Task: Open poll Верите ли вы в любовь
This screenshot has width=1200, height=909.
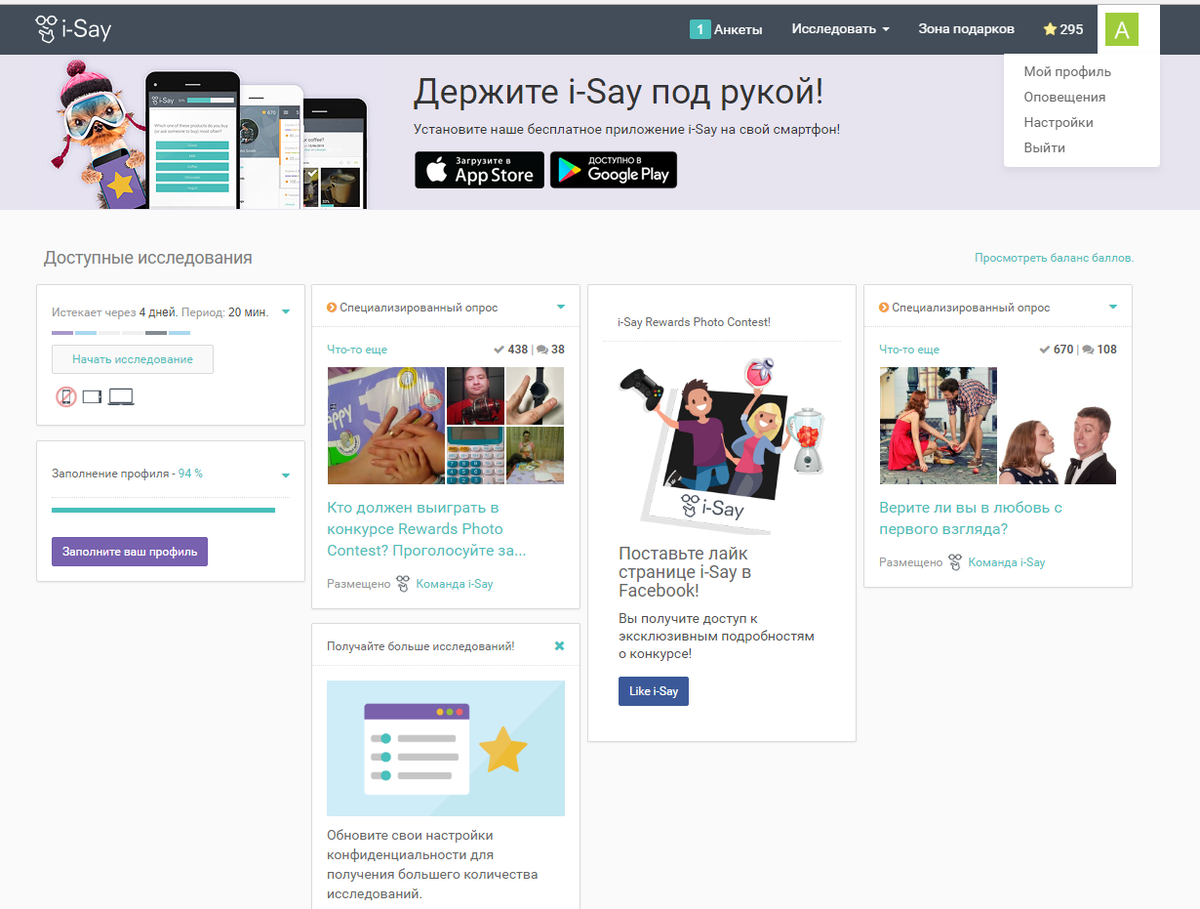Action: (x=970, y=518)
